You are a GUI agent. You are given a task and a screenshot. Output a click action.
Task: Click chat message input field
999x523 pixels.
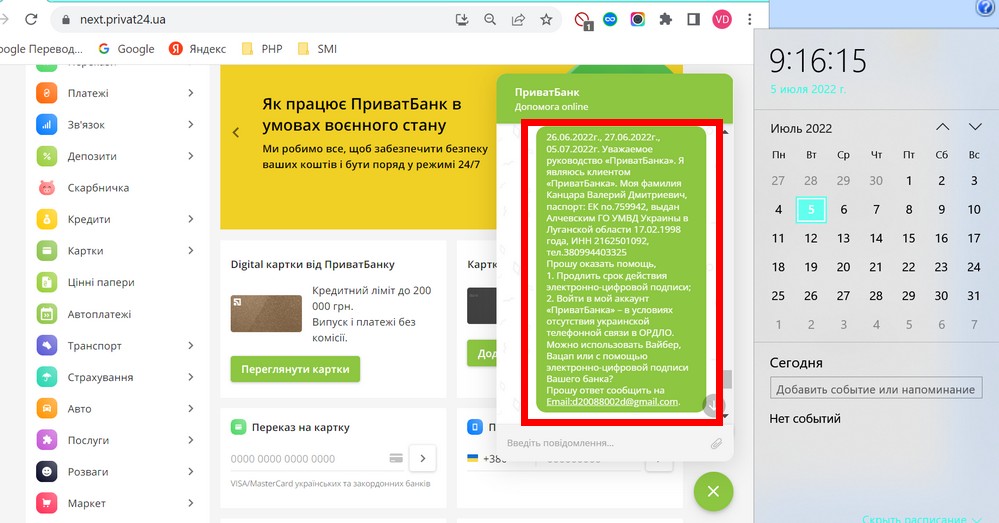point(604,443)
